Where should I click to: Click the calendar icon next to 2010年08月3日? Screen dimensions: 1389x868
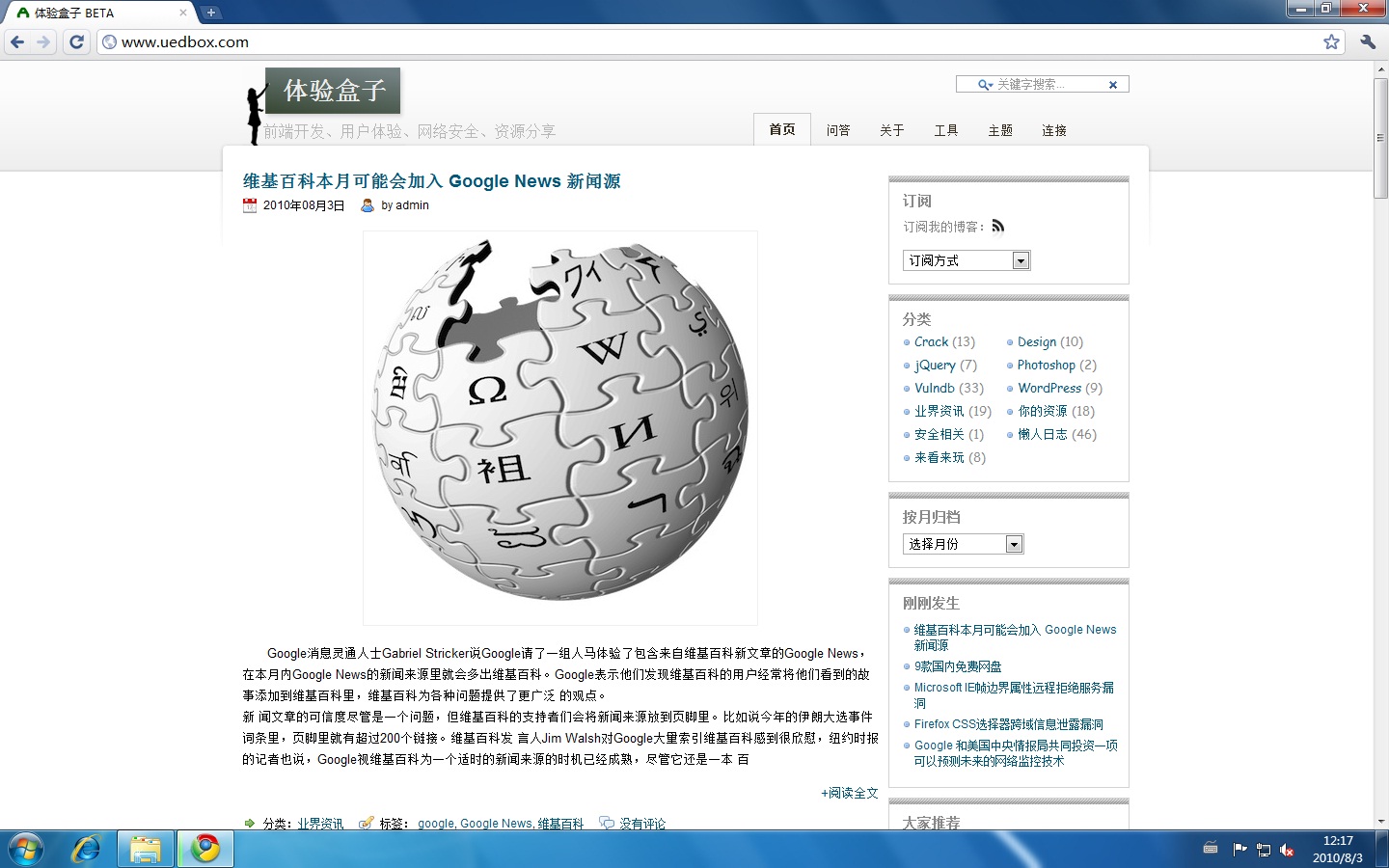(x=250, y=205)
